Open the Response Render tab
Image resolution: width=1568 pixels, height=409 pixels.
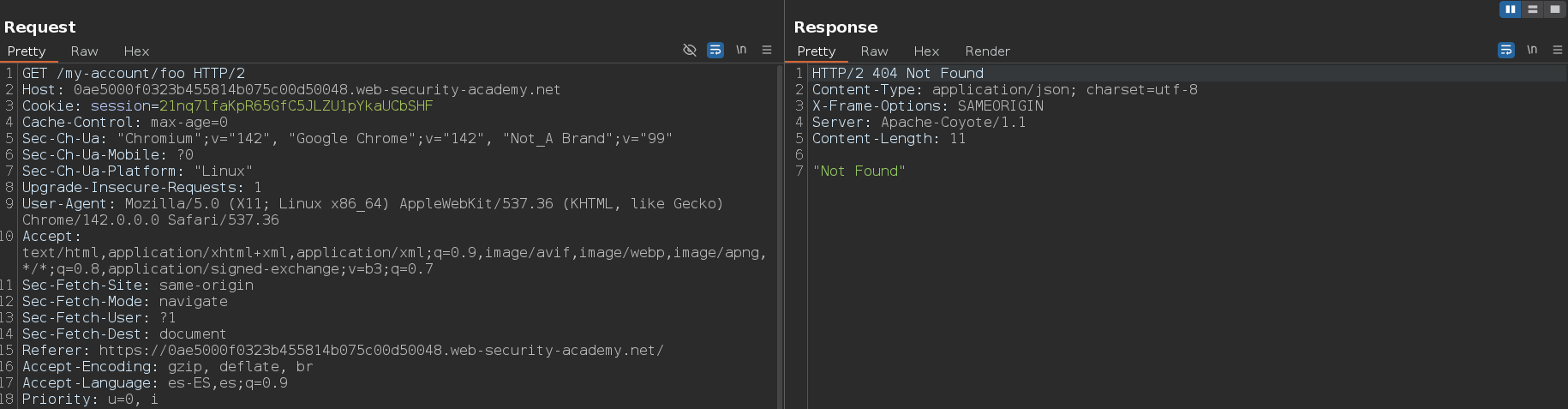pyautogui.click(x=987, y=51)
